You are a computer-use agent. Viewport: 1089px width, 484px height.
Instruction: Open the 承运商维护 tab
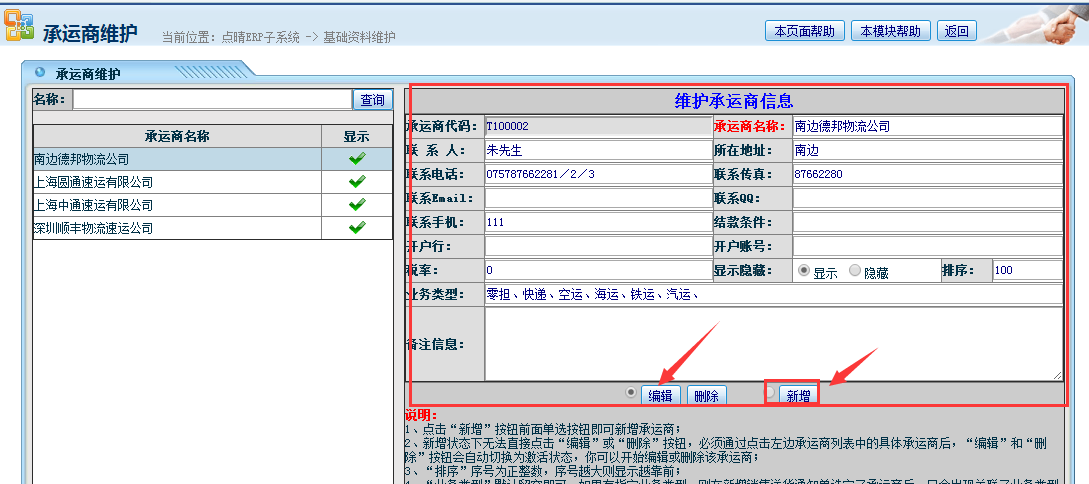coord(87,73)
